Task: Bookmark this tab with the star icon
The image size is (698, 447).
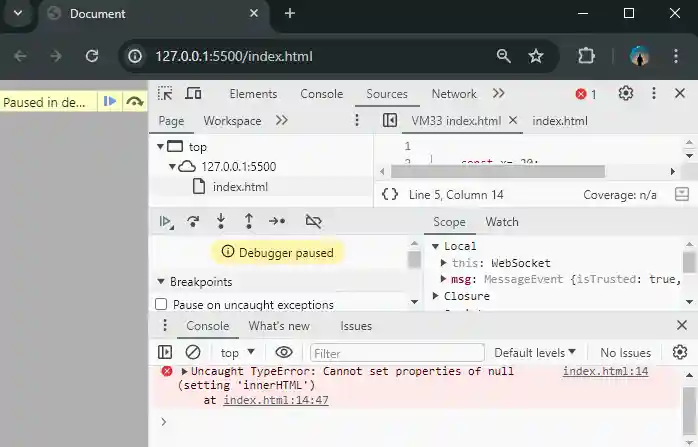Action: [x=536, y=56]
